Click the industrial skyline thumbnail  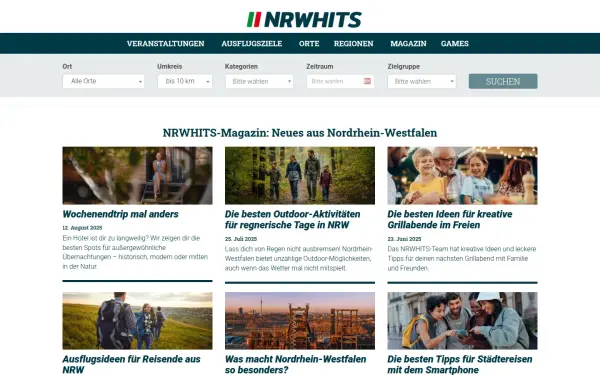point(300,321)
